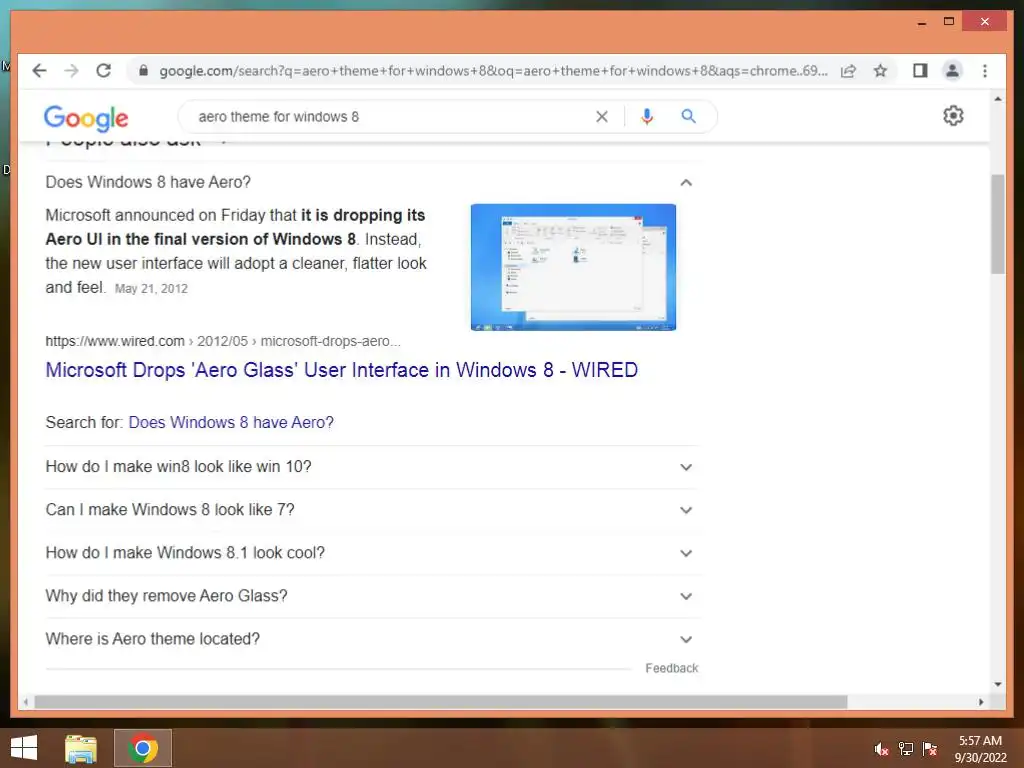This screenshot has width=1024, height=768.
Task: Go back to the previous page
Action: coord(39,71)
